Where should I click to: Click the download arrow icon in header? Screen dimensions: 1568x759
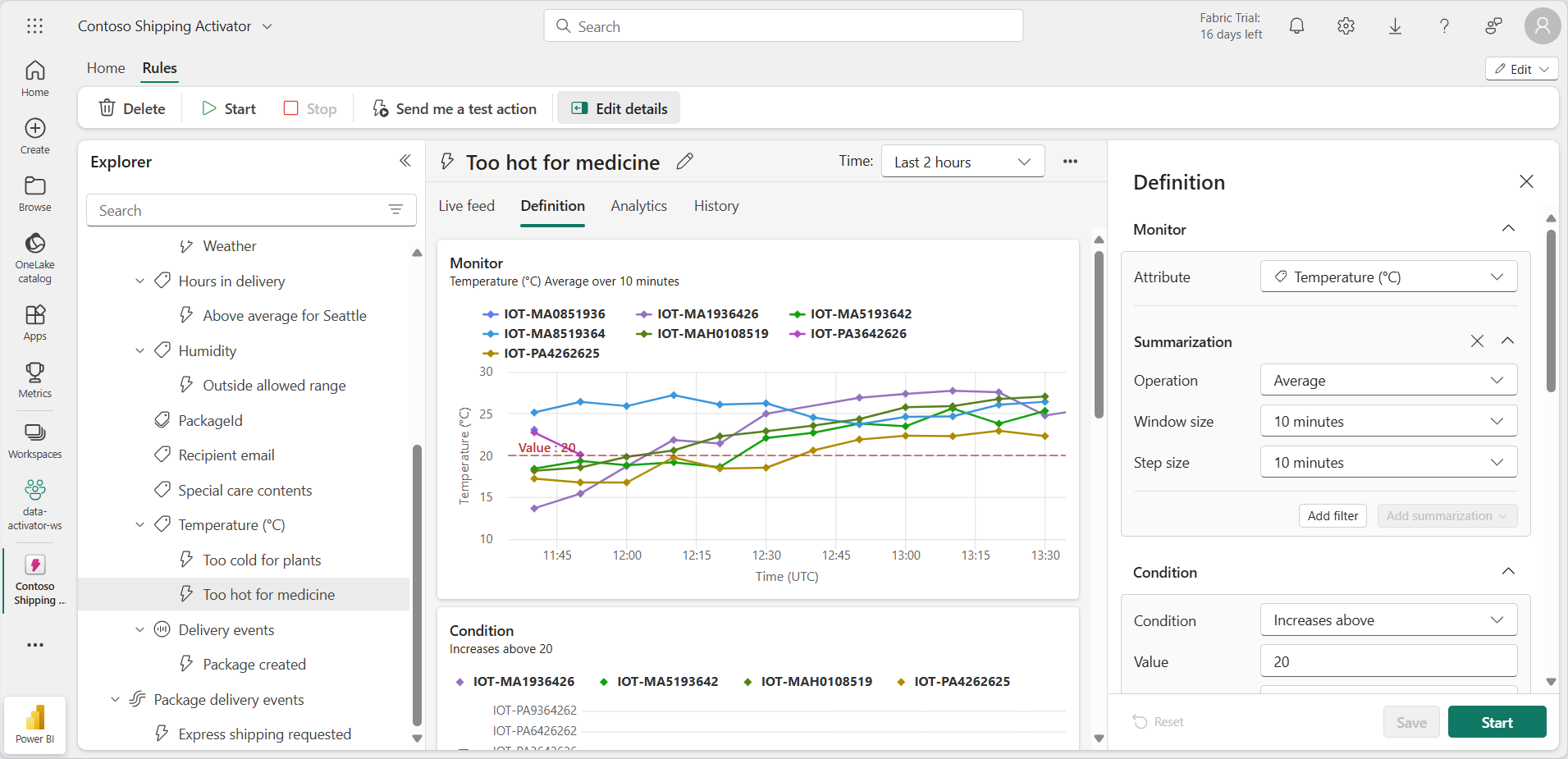coord(1395,26)
